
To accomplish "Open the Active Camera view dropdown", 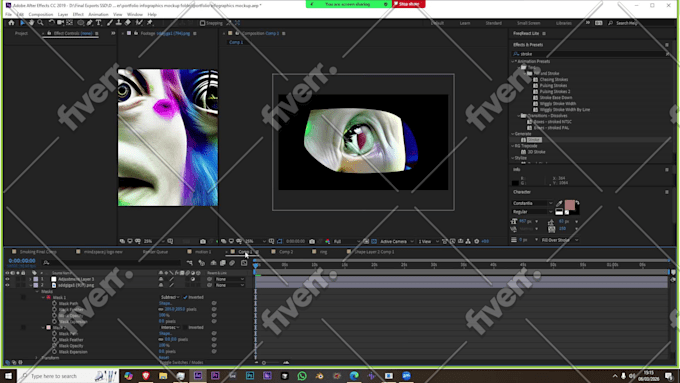I will 396,241.
